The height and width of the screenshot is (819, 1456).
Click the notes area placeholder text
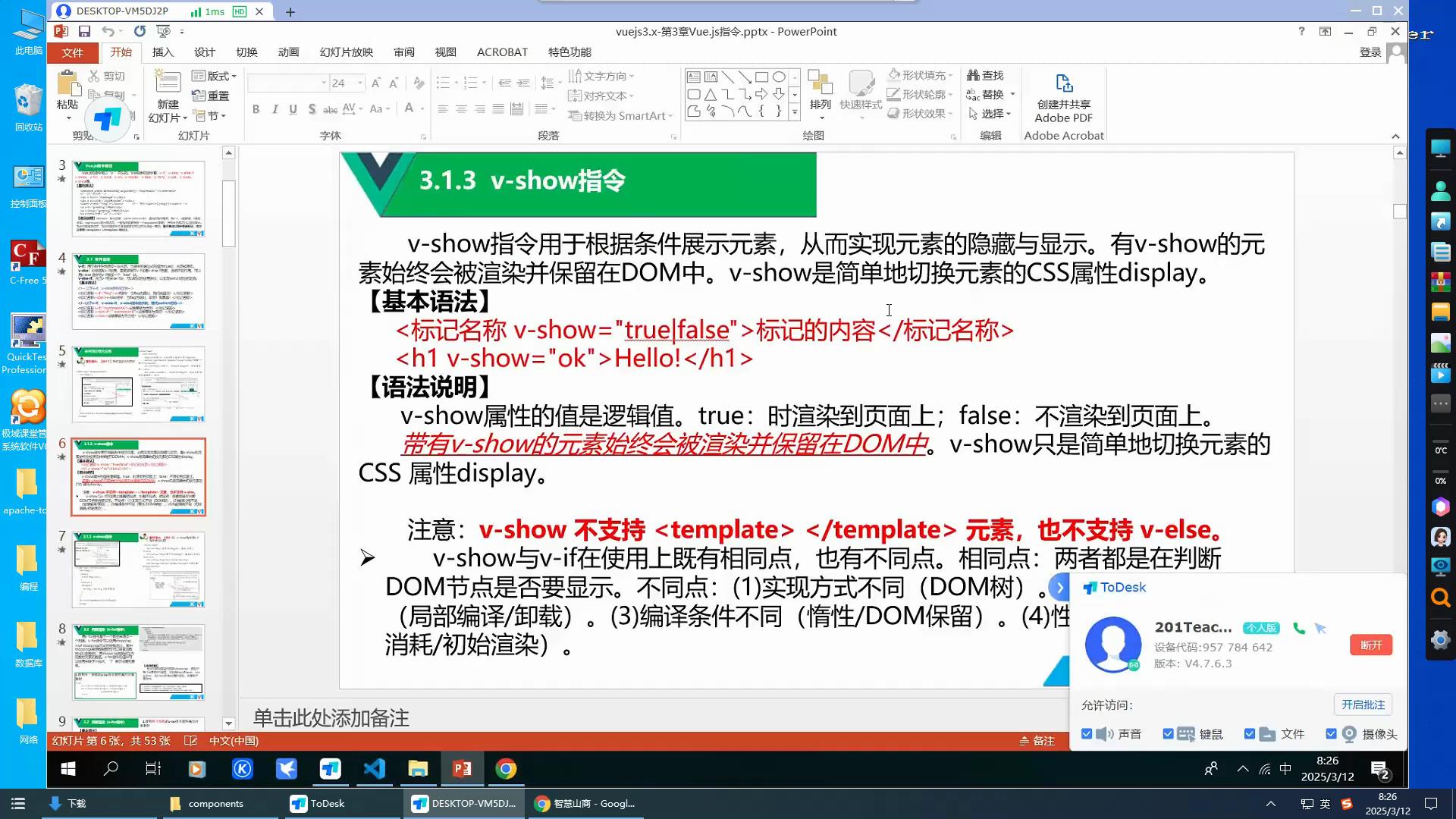click(331, 717)
